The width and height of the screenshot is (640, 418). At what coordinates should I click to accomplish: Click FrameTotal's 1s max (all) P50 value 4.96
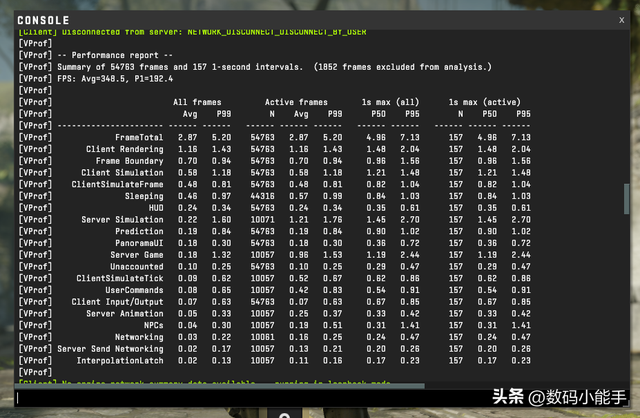[x=376, y=138]
